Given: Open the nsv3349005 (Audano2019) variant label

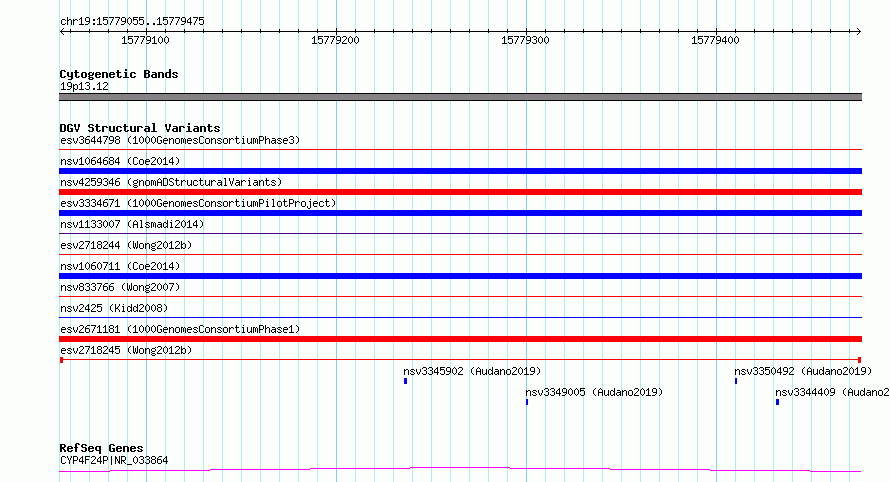Looking at the screenshot, I should coord(594,392).
